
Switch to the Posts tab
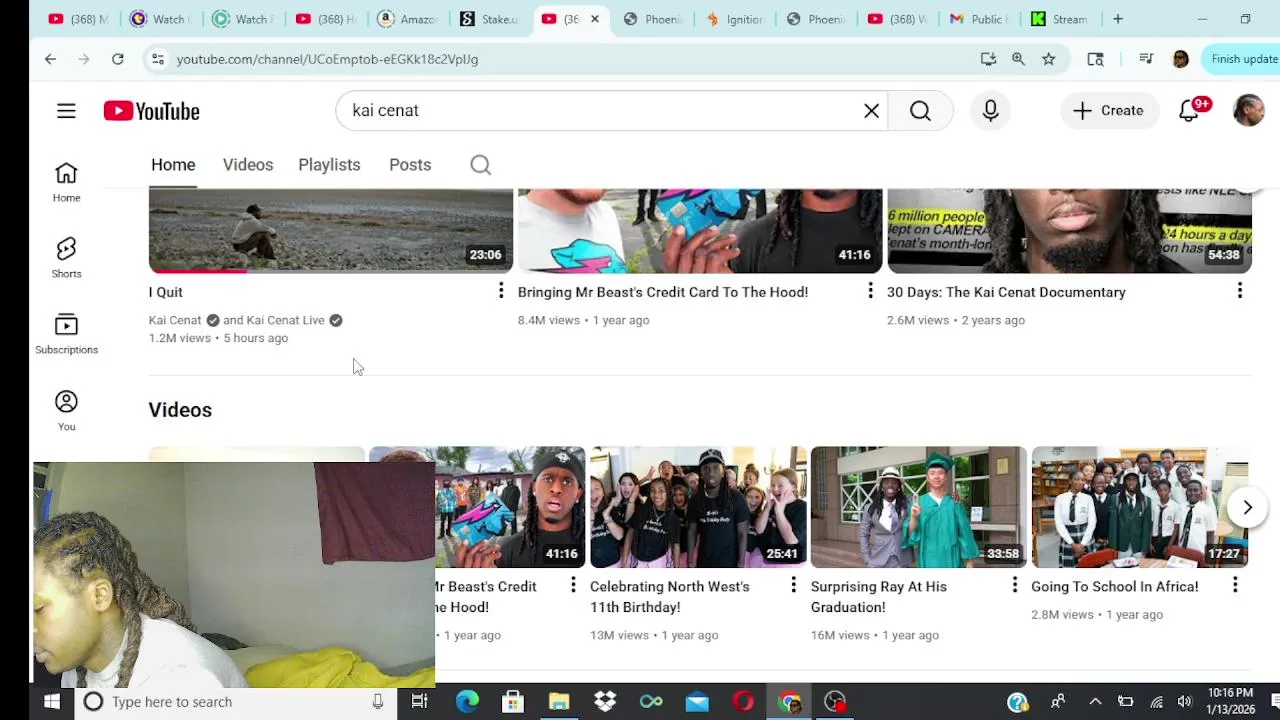[410, 165]
